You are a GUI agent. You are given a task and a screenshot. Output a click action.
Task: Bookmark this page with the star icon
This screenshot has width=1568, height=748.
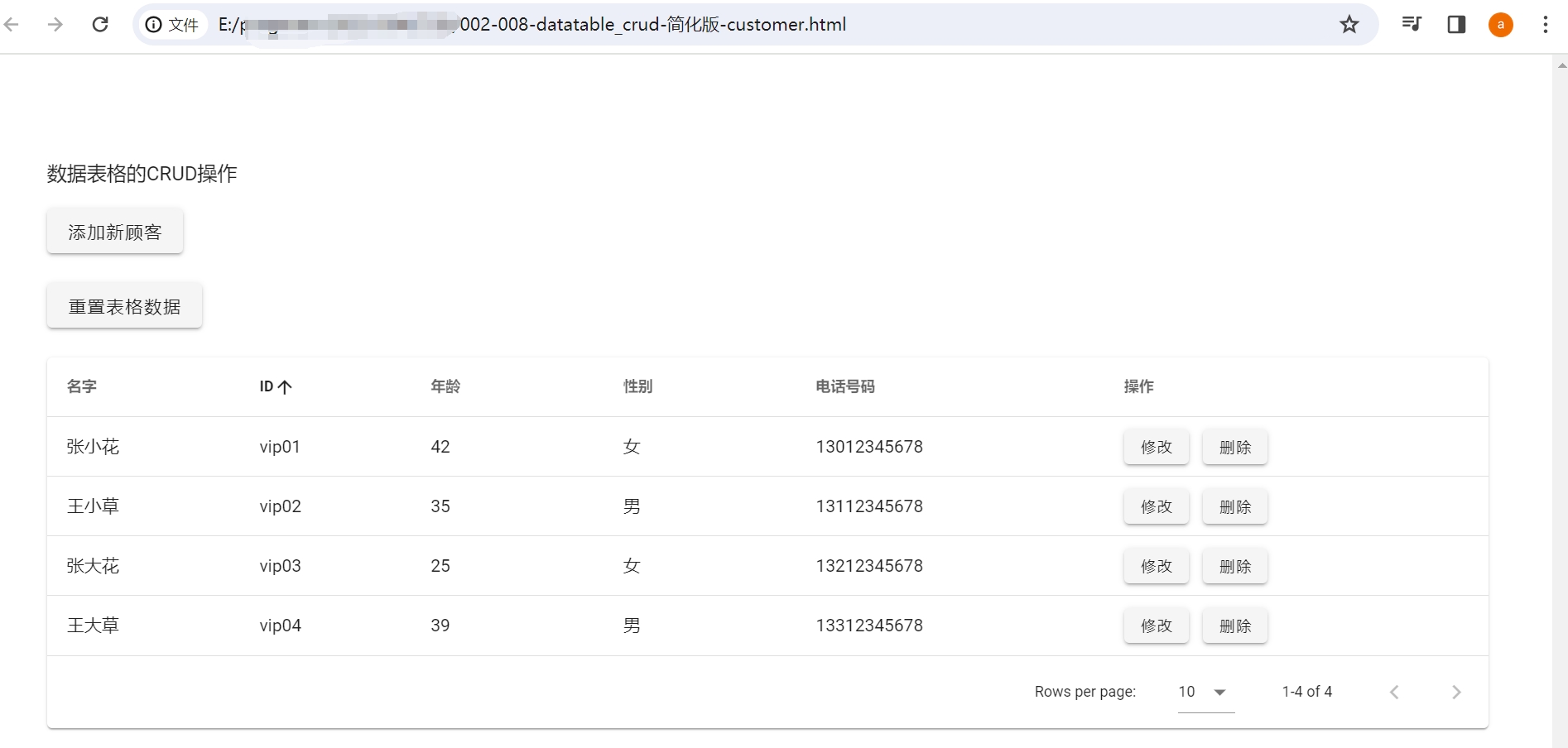(x=1349, y=25)
